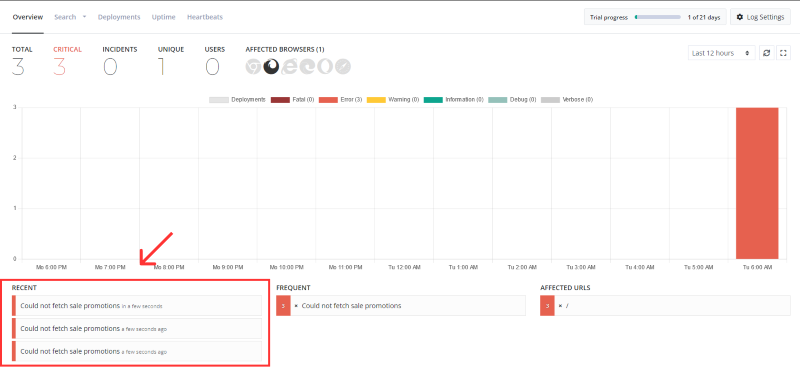Screen dimensions: 800x367
Task: Open the error logged 'in a few seconds'
Action: pyautogui.click(x=137, y=306)
